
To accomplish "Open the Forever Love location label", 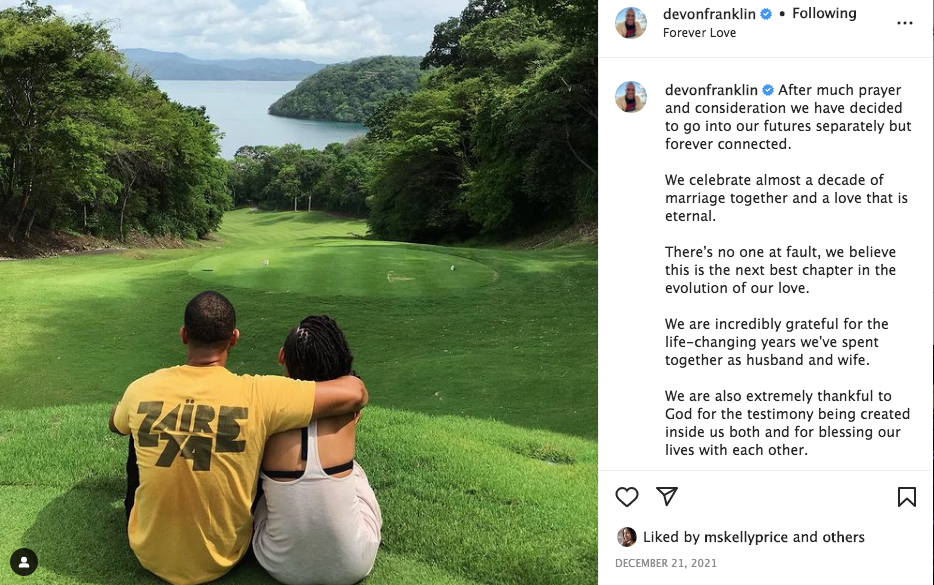I will (699, 33).
